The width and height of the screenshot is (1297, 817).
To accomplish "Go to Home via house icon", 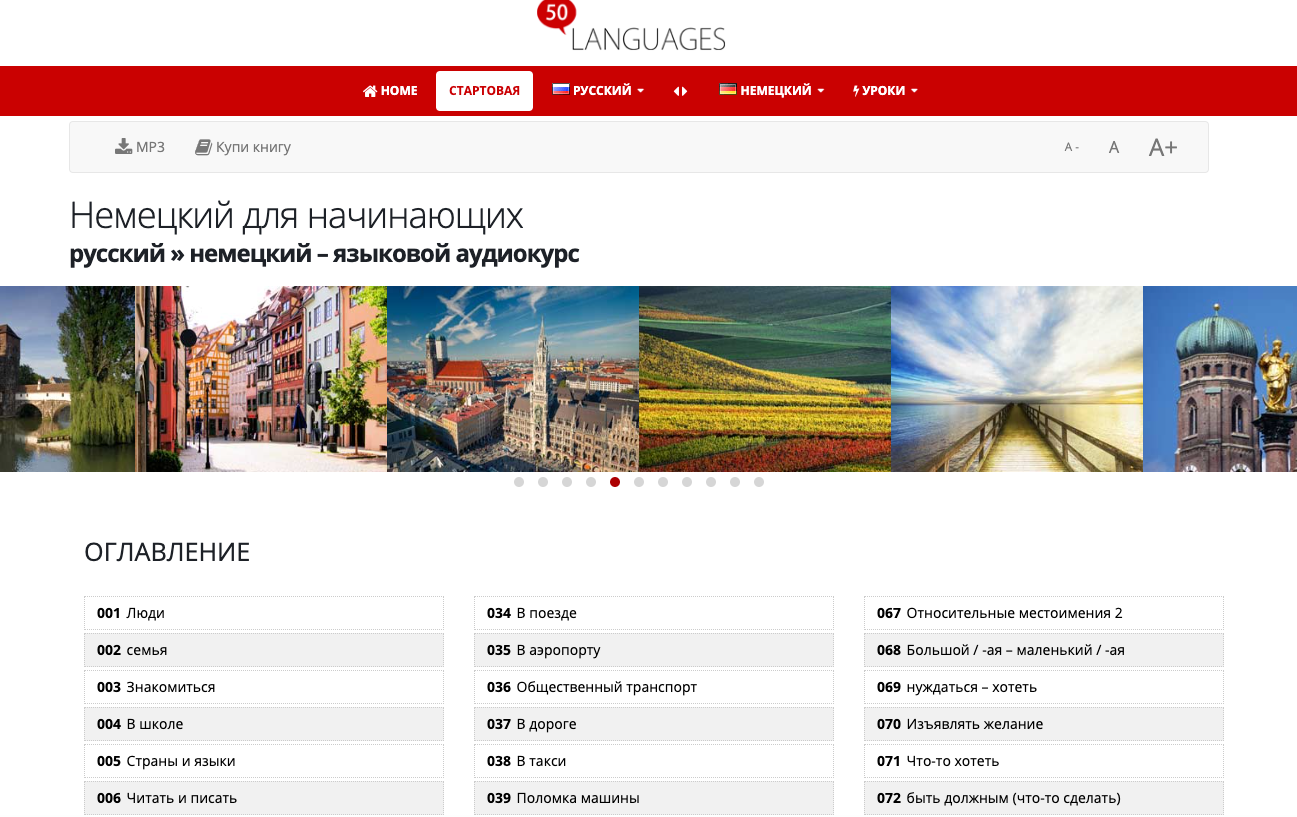I will point(390,91).
